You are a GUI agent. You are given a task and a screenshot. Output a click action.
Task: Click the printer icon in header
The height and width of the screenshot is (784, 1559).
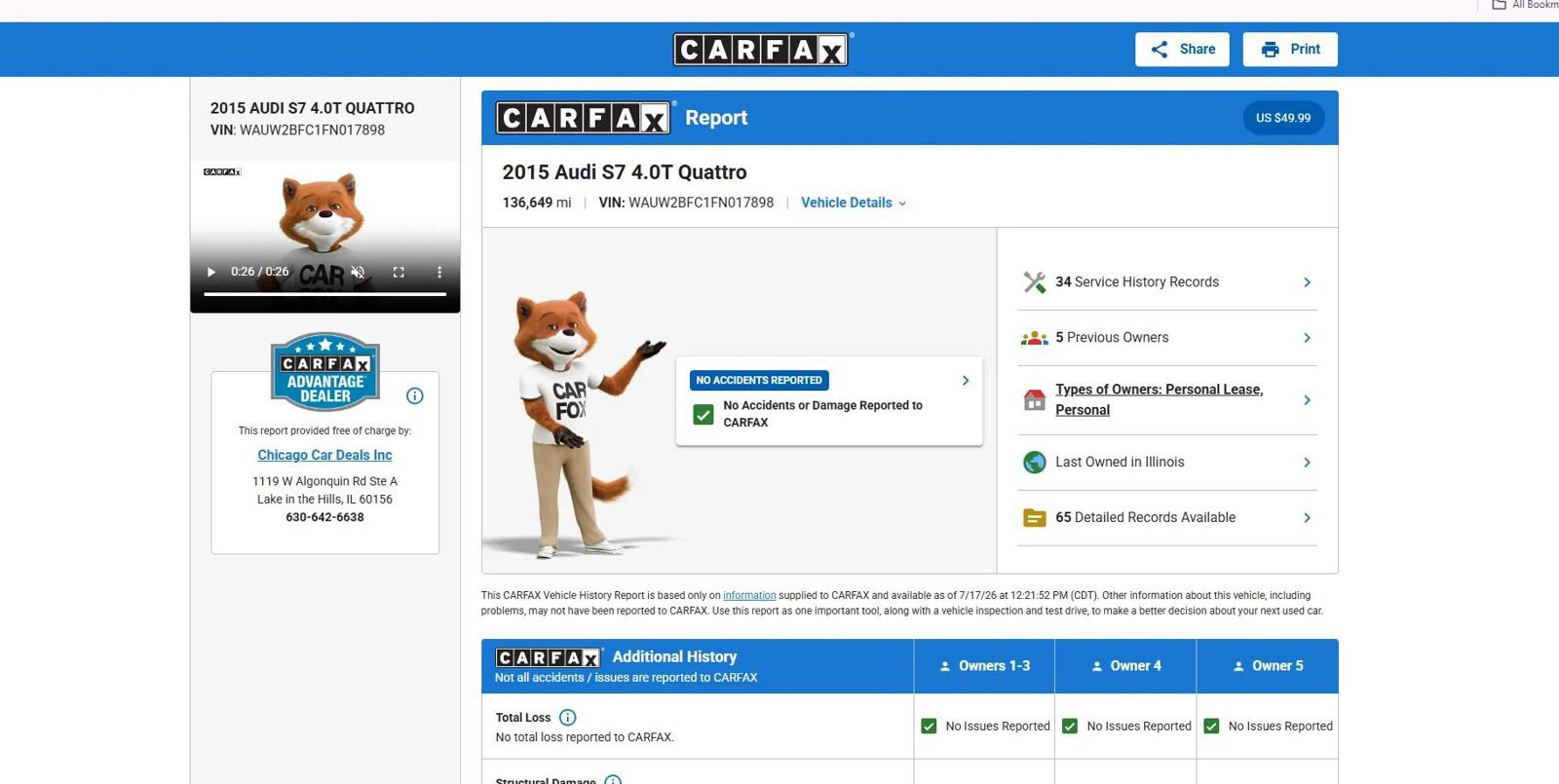click(1271, 50)
